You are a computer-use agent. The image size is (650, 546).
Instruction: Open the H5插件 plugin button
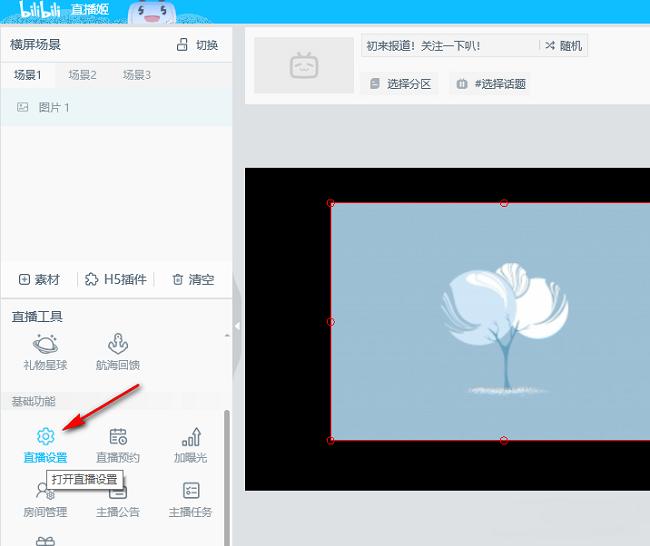tap(116, 280)
